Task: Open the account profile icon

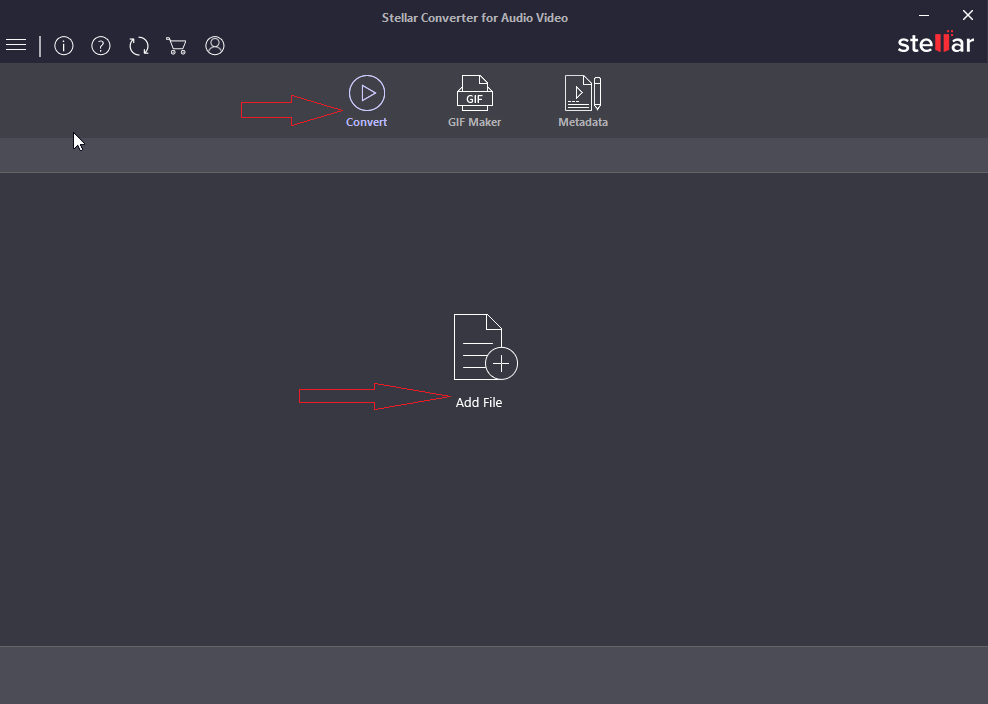Action: coord(214,45)
